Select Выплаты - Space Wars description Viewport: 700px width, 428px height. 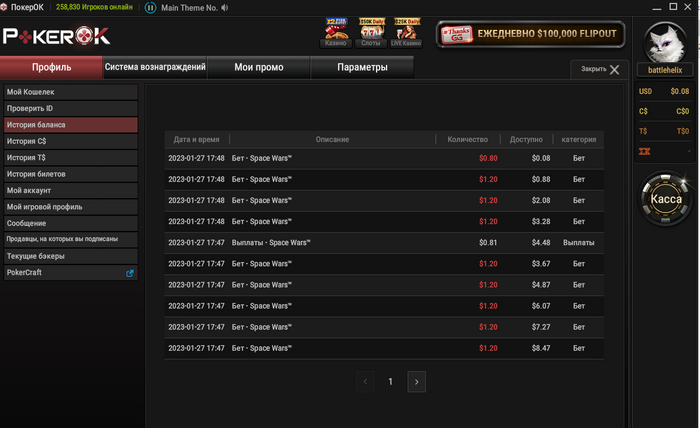click(x=271, y=243)
